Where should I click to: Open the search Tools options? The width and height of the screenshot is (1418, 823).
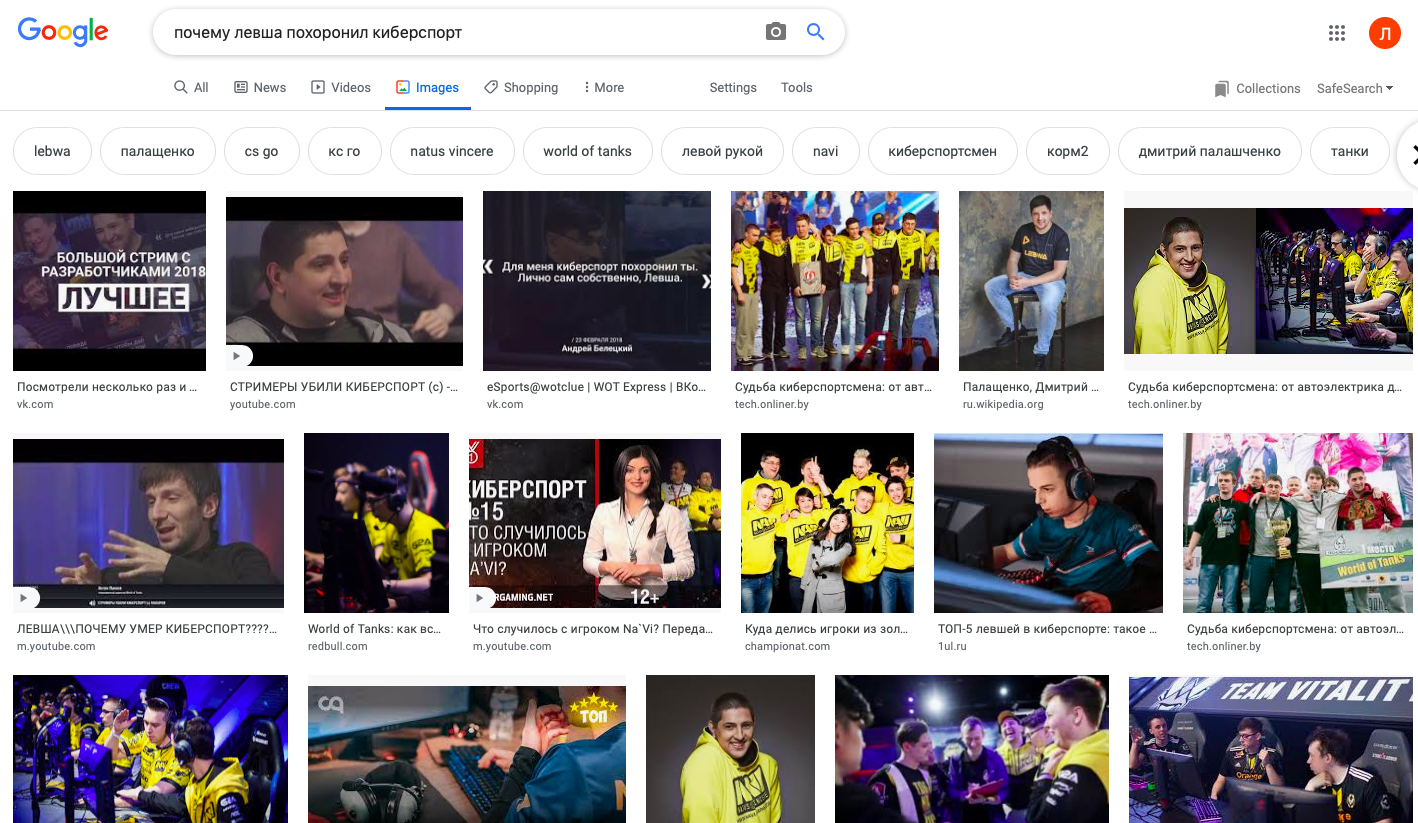pyautogui.click(x=796, y=87)
